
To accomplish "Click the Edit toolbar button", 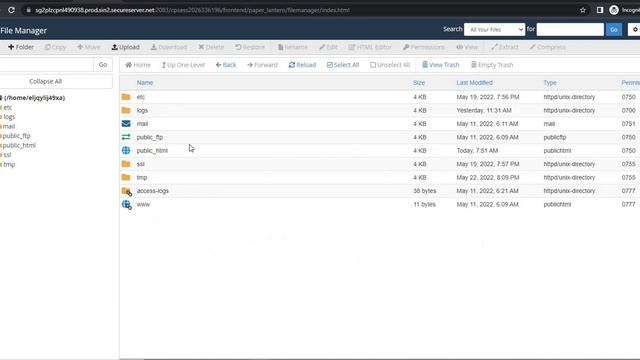I will tap(328, 47).
